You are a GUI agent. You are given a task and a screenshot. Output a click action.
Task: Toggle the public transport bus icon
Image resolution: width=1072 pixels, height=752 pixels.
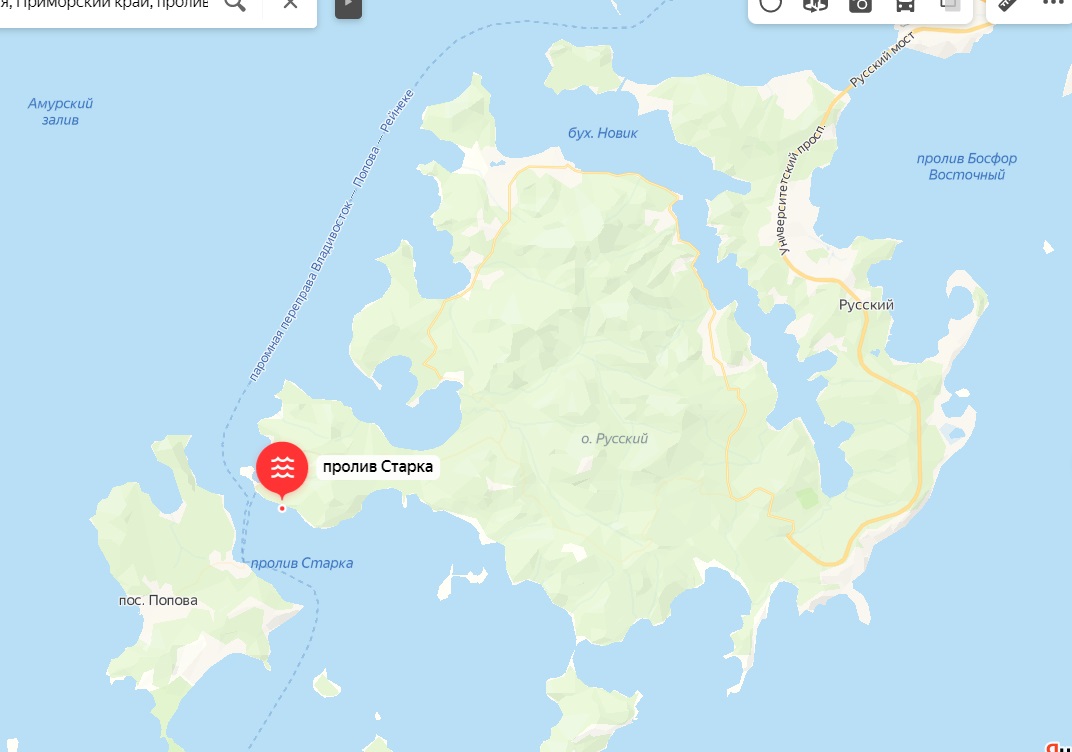[x=904, y=5]
